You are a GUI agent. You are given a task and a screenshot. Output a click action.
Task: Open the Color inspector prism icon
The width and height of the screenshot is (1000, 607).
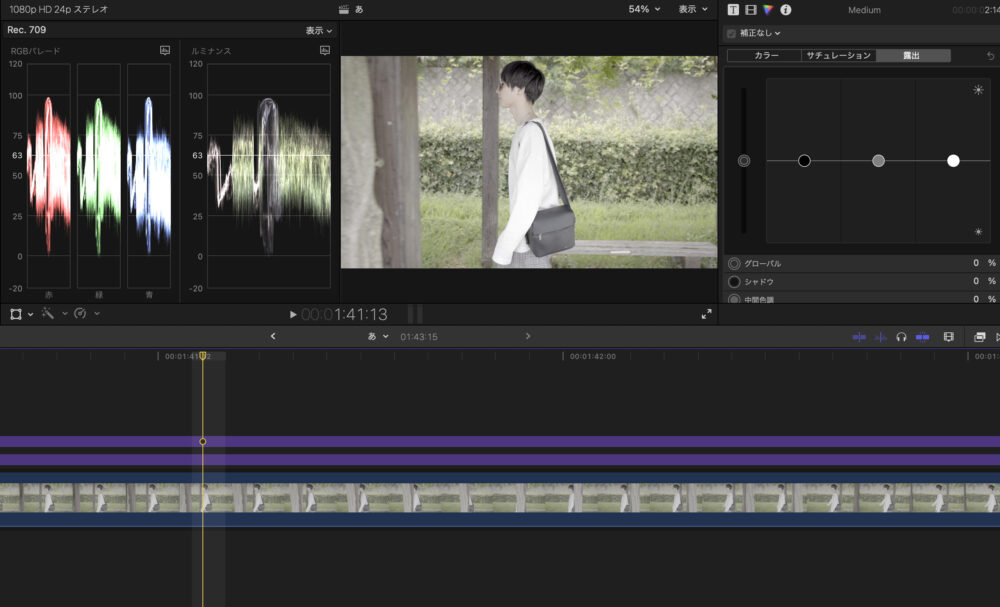click(x=767, y=9)
